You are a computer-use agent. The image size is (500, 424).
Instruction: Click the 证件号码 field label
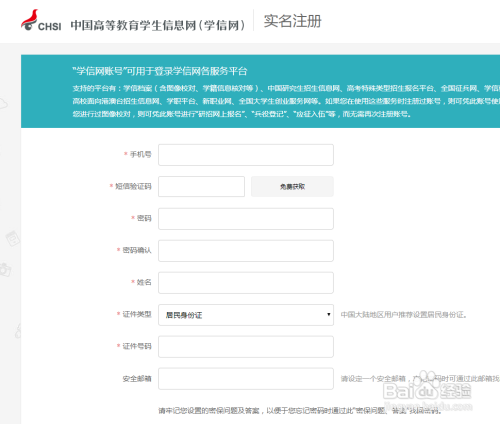(x=137, y=346)
